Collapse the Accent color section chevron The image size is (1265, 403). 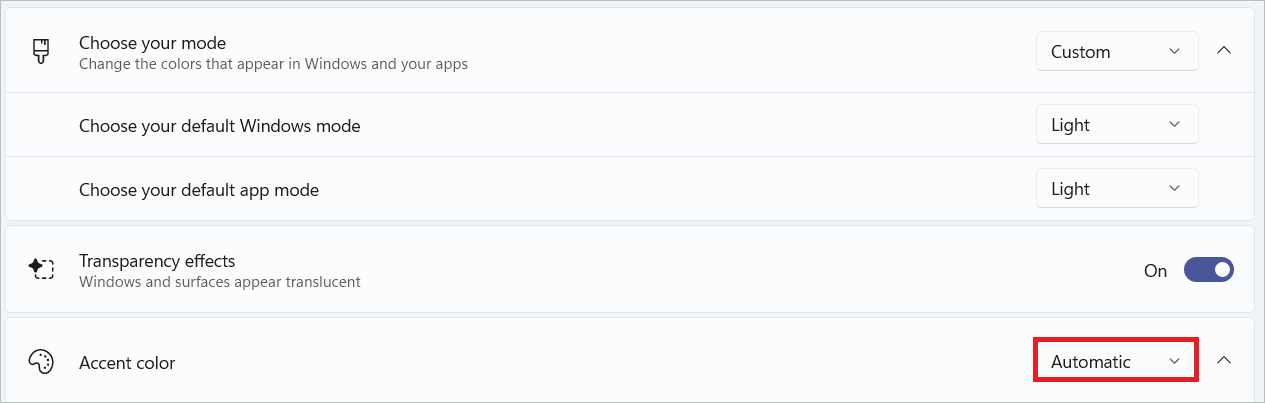[x=1223, y=361]
